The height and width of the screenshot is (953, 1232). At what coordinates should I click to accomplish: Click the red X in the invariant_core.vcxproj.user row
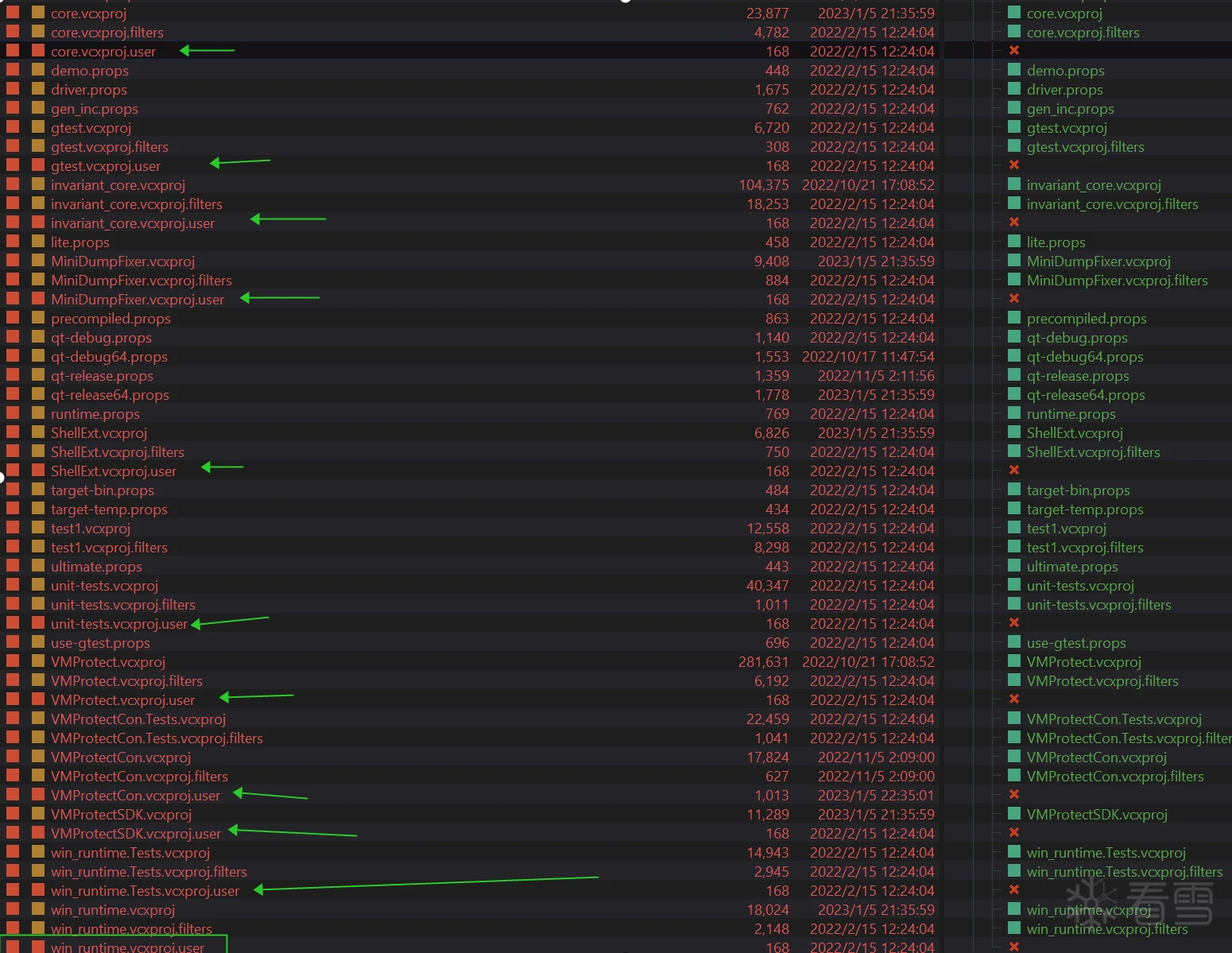pos(1014,223)
